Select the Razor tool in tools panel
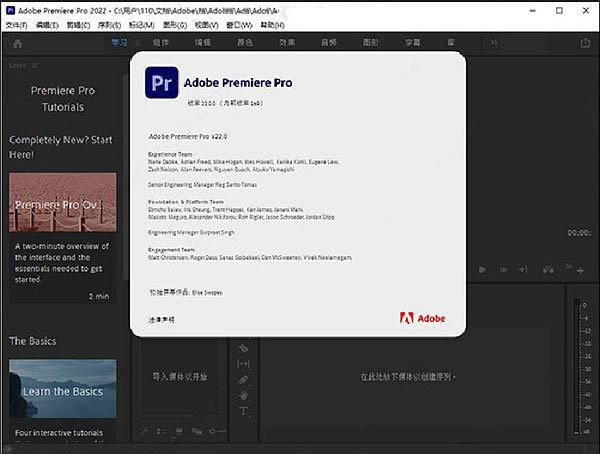Viewport: 600px width, 454px height. pos(243,348)
